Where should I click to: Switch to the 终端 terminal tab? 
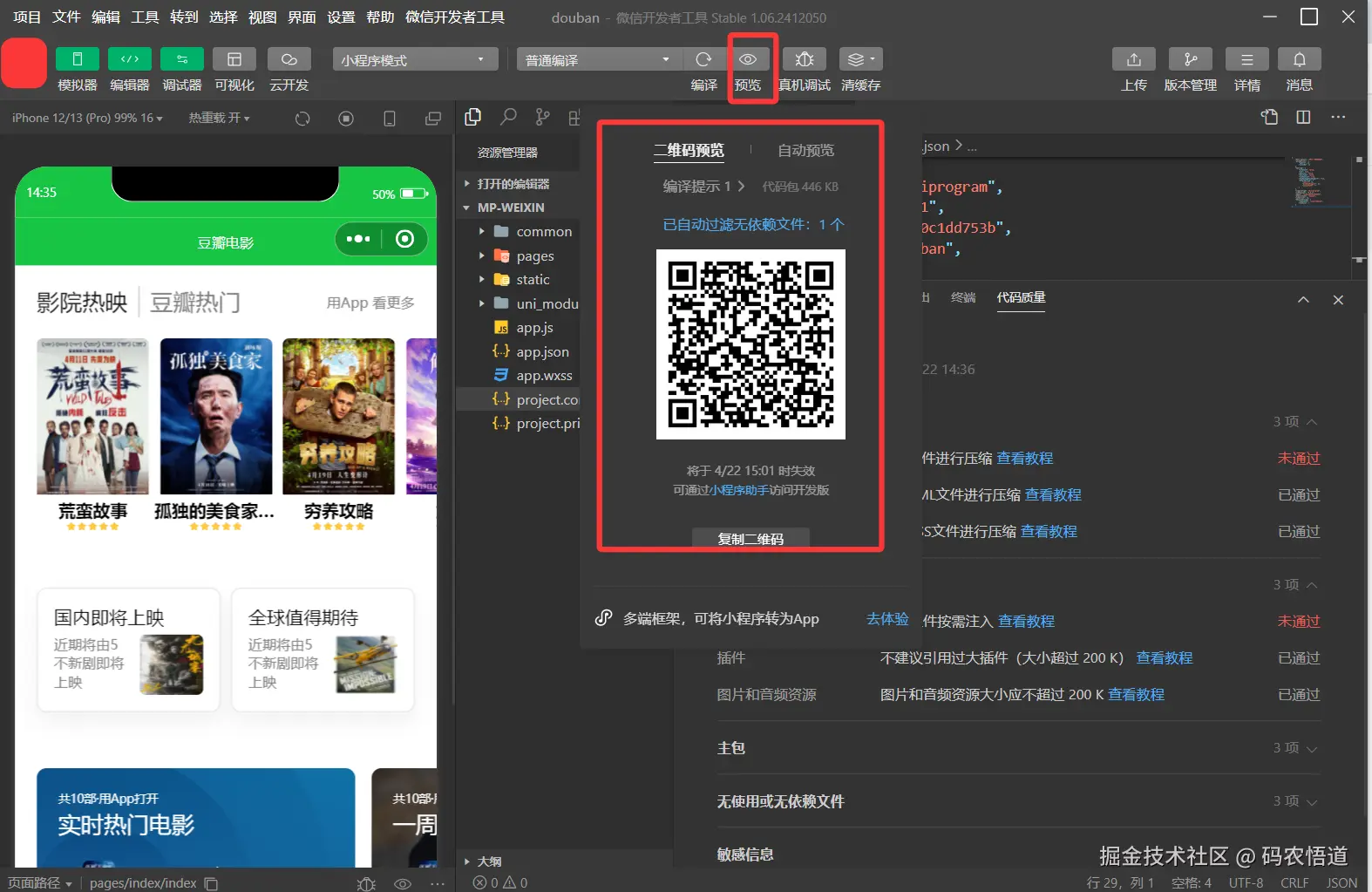(x=963, y=297)
